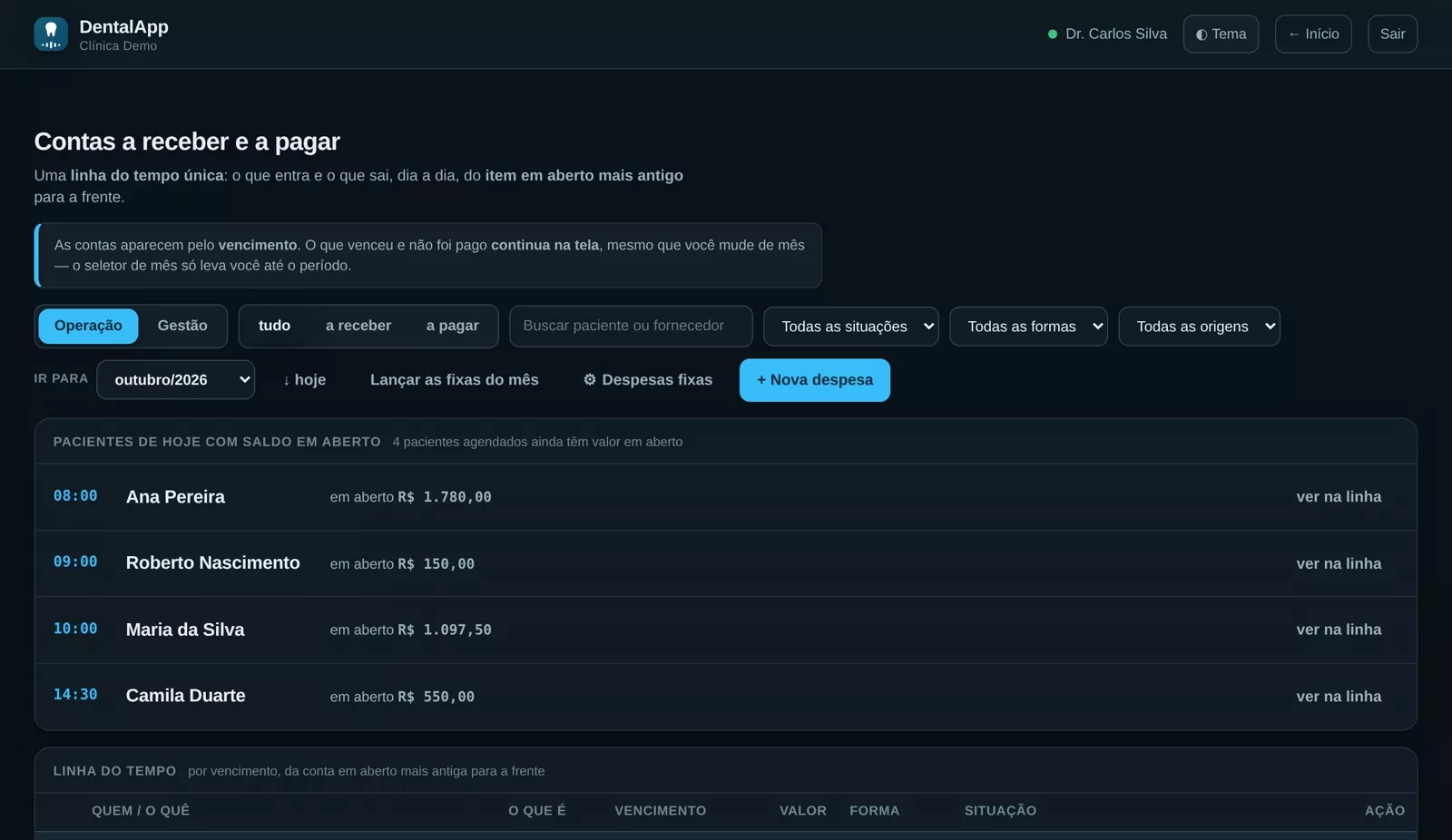Click ver na linha for Roberto Nascimento

pyautogui.click(x=1339, y=563)
